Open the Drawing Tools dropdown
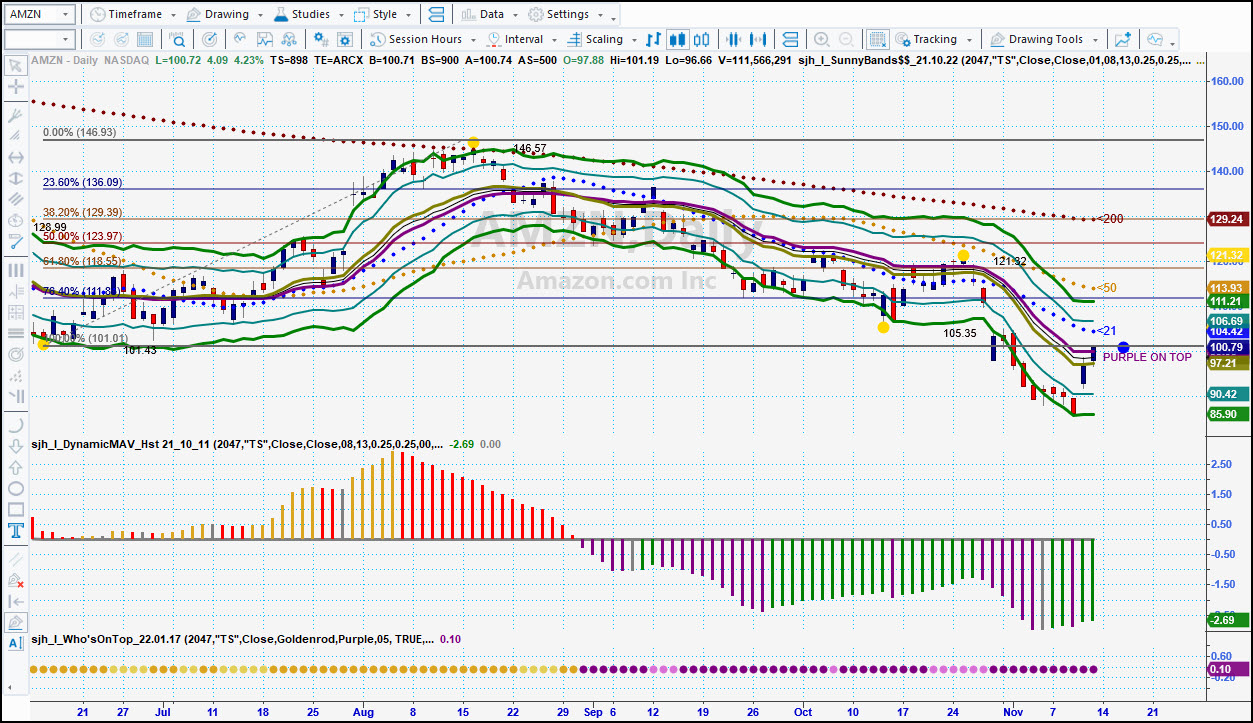The image size is (1253, 723). point(1097,40)
